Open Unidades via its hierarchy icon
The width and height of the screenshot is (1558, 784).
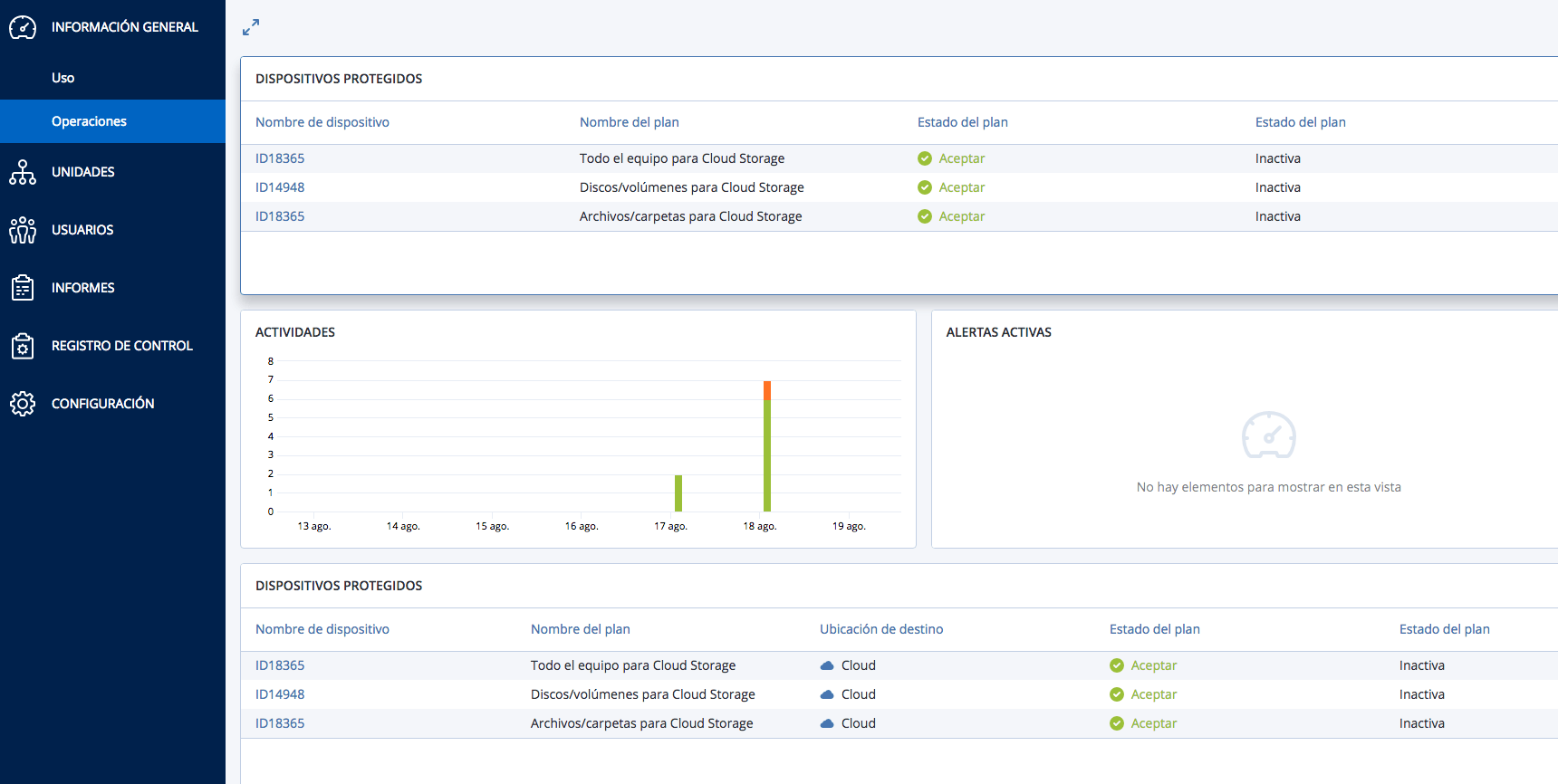click(23, 172)
